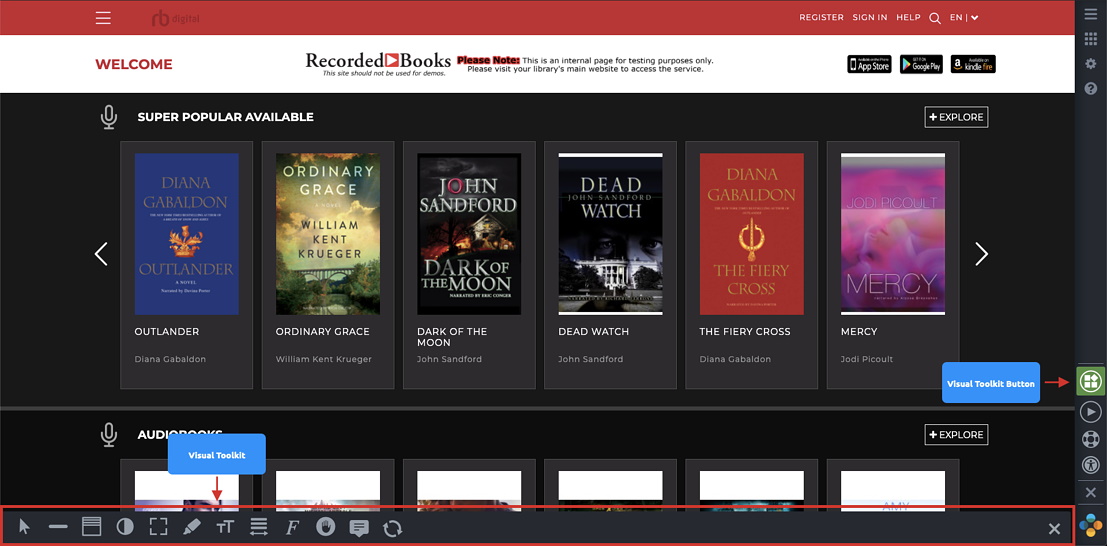Select the highlighter pen tool
This screenshot has height=546, width=1107.
click(191, 527)
